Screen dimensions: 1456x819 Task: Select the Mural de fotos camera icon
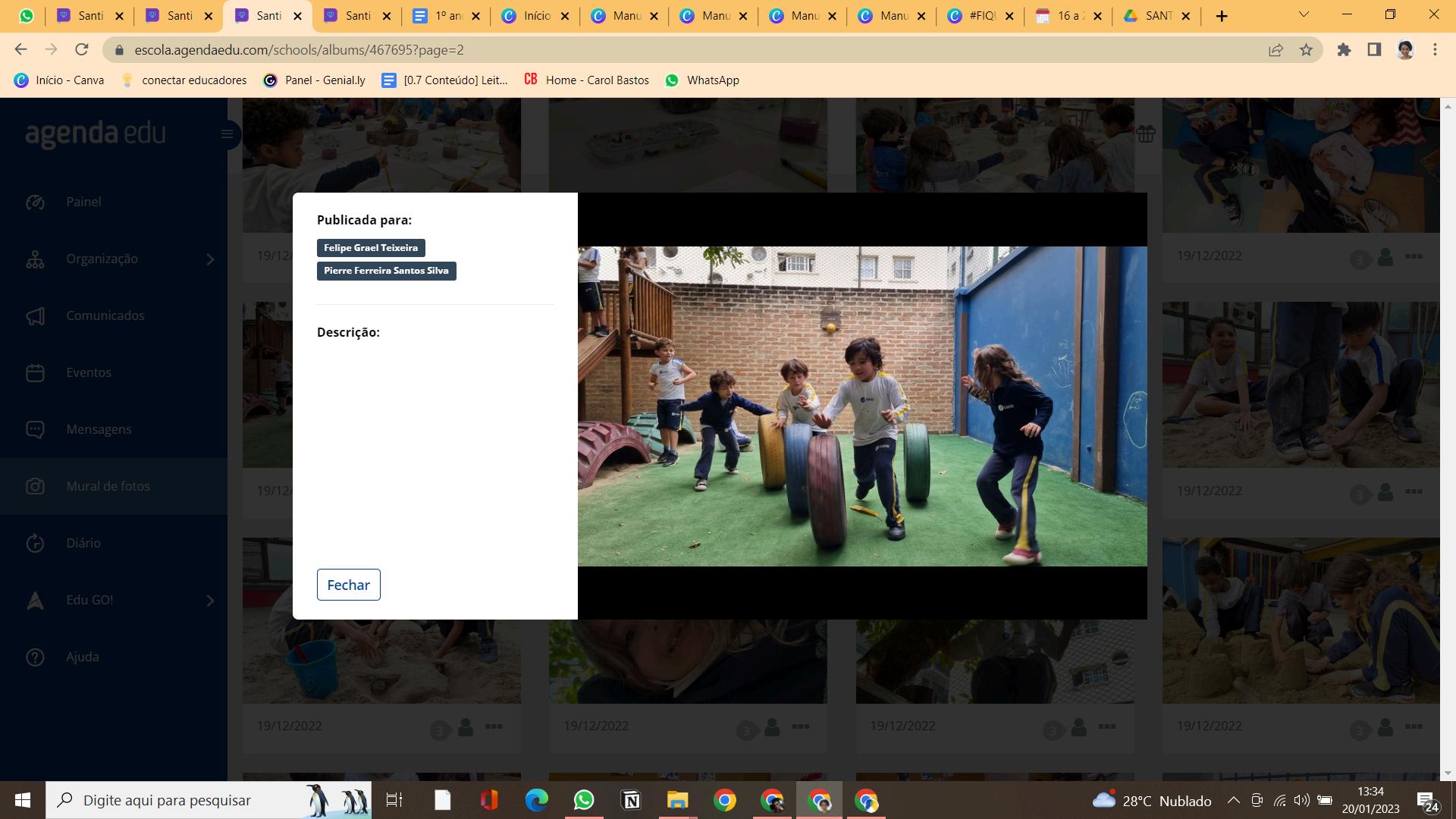click(35, 486)
